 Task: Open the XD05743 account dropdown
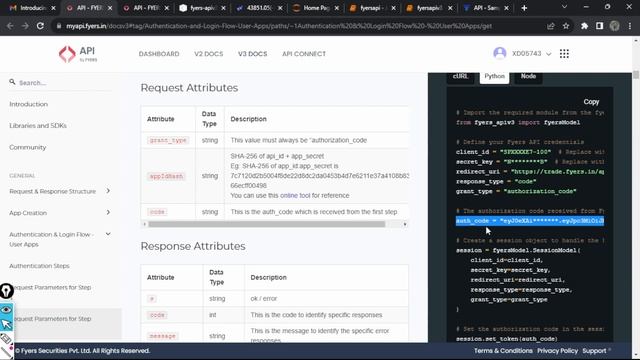point(531,54)
